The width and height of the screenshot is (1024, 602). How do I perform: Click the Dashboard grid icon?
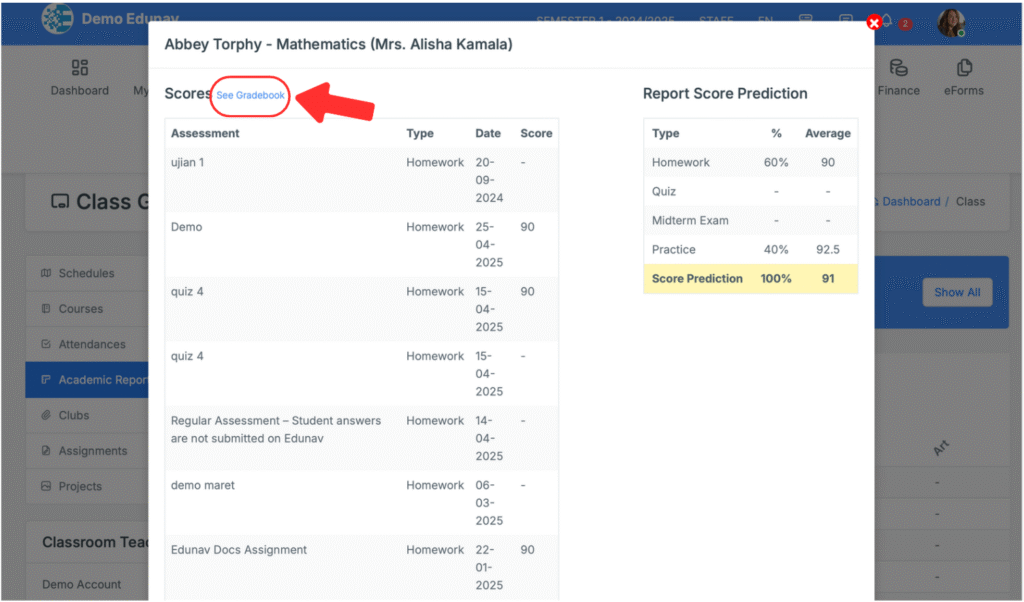pos(80,68)
